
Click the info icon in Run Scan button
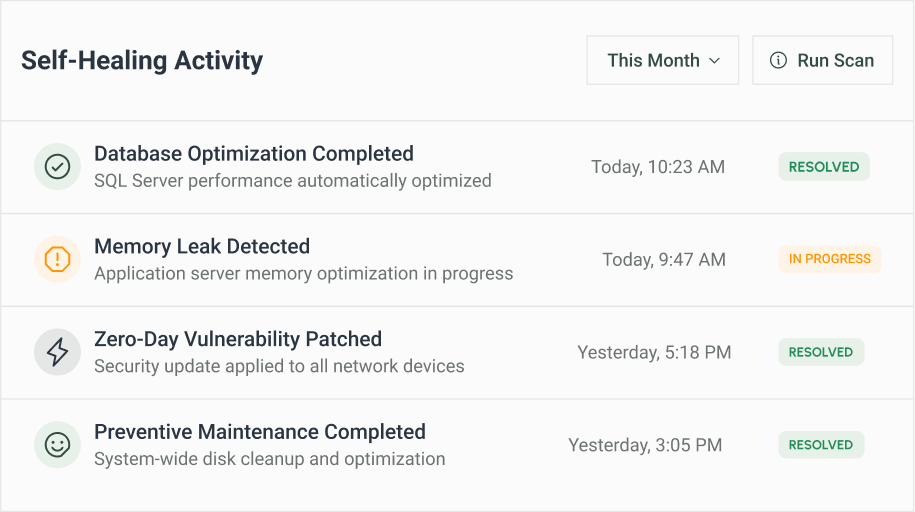tap(778, 60)
